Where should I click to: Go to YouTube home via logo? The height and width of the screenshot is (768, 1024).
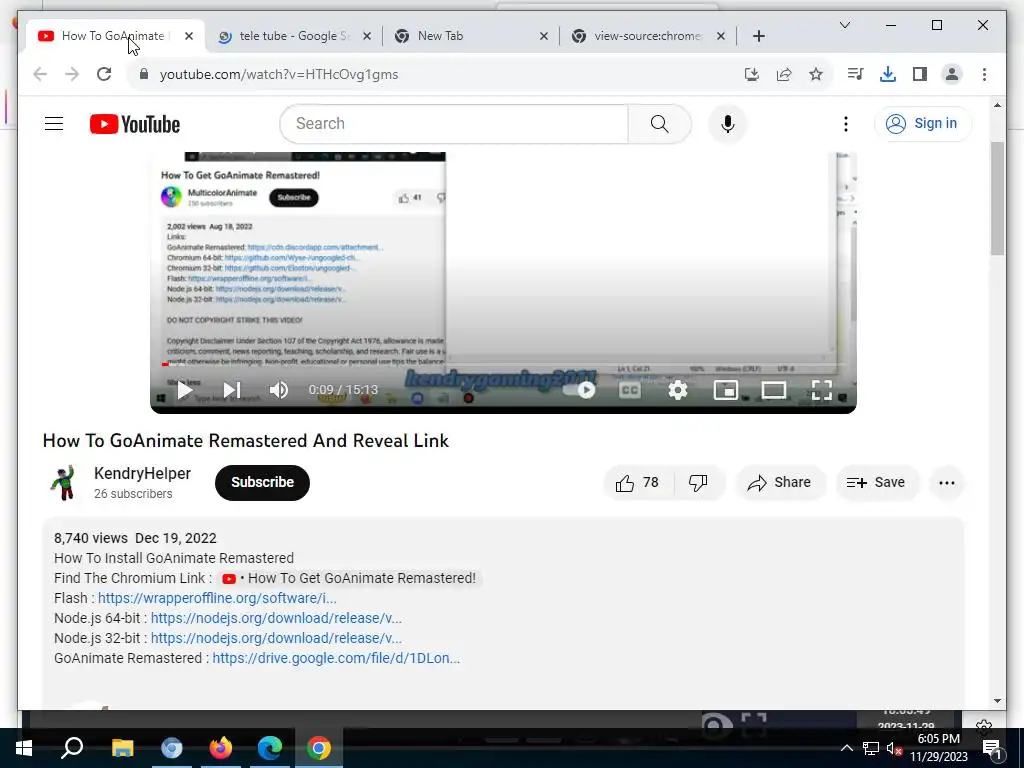(135, 124)
